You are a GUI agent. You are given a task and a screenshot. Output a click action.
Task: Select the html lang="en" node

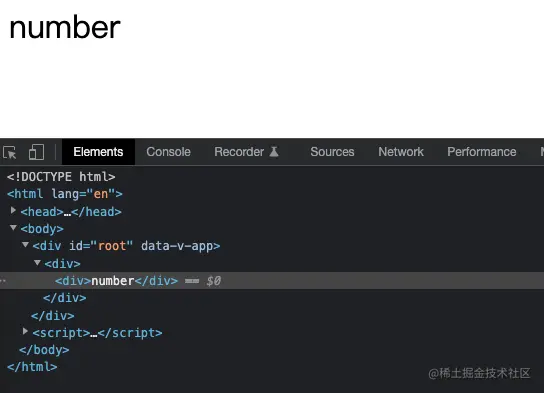[x=65, y=194]
